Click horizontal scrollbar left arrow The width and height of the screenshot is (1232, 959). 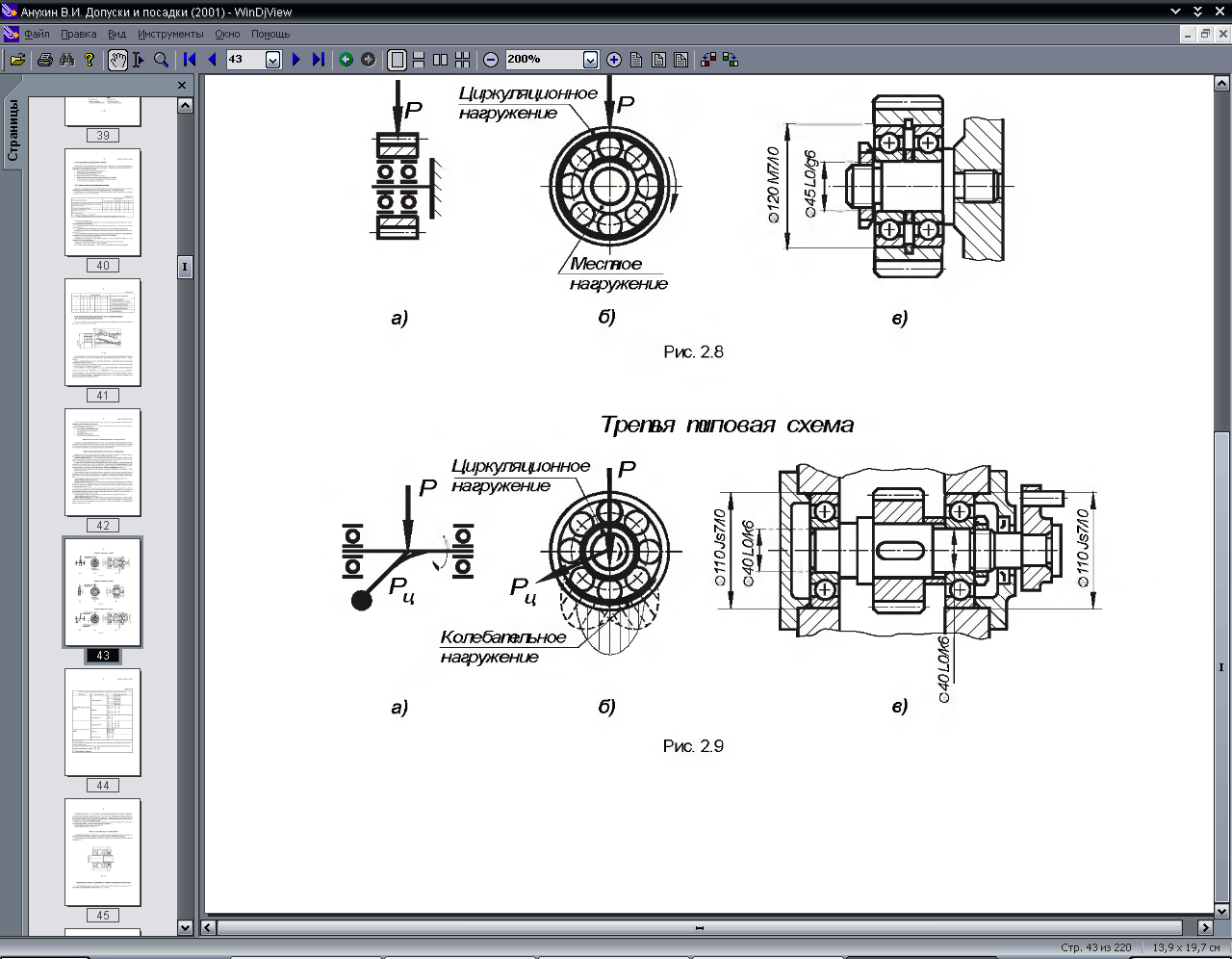[208, 927]
